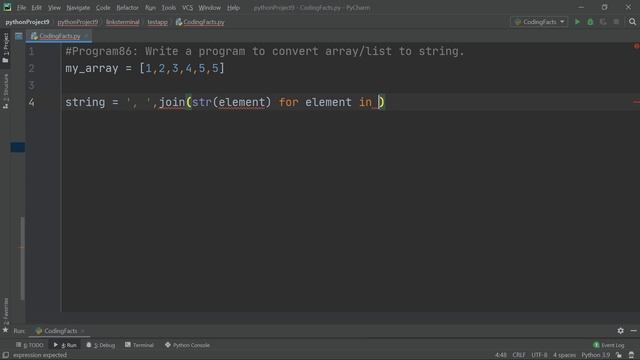The image size is (640, 360).
Task: Click the pythonProject9 root breadcrumb
Action: tap(27, 22)
